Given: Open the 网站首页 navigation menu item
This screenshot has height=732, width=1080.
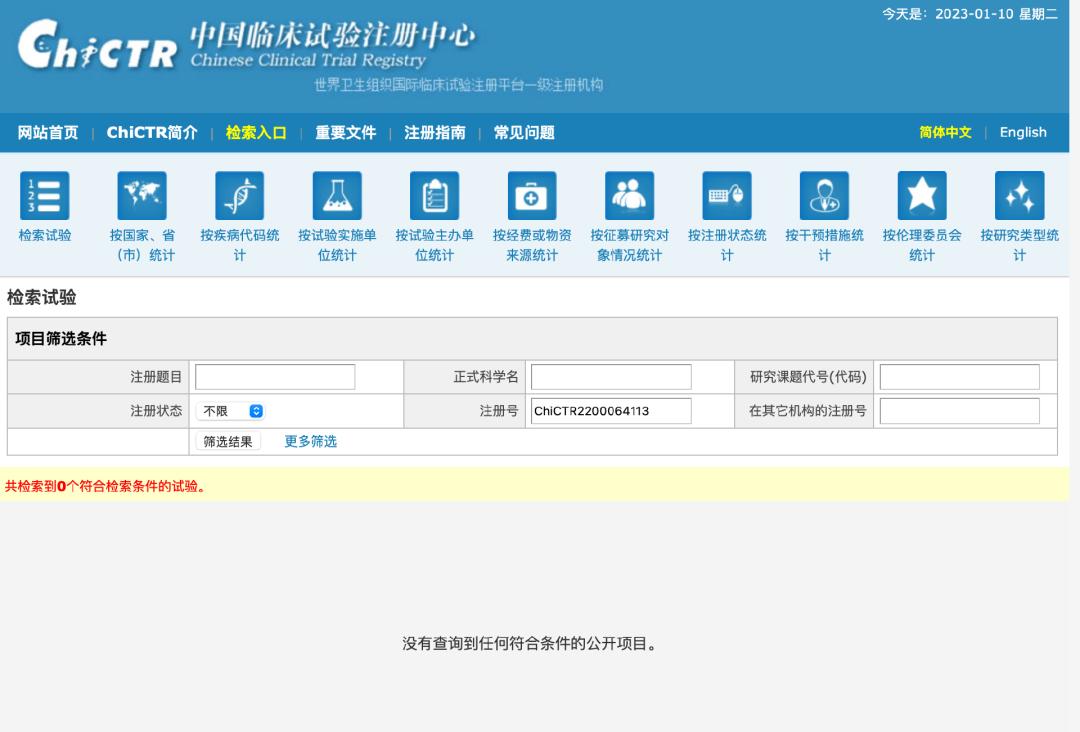Looking at the screenshot, I should [48, 133].
